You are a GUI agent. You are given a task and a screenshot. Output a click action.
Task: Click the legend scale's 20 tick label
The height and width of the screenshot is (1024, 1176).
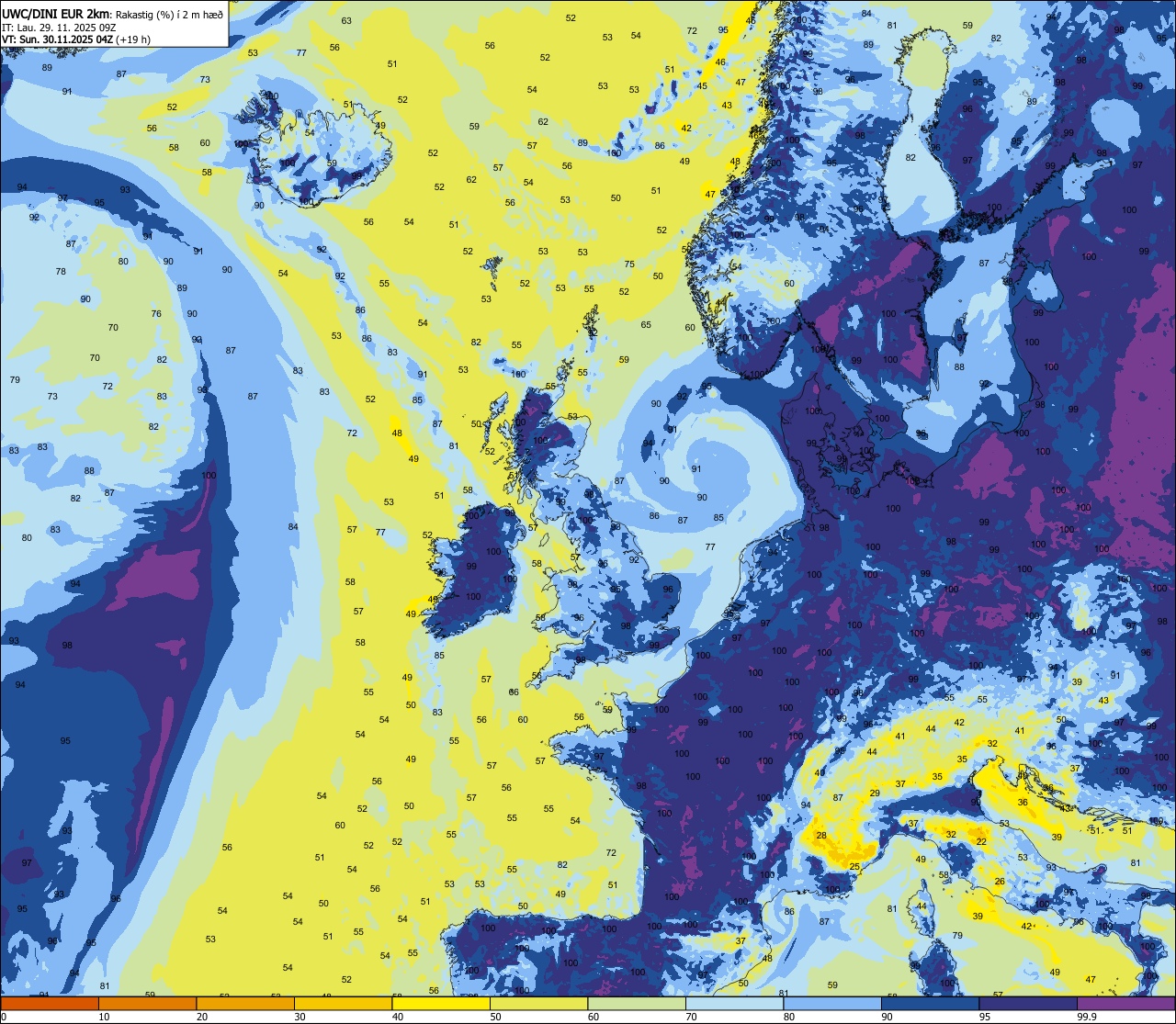[202, 1017]
